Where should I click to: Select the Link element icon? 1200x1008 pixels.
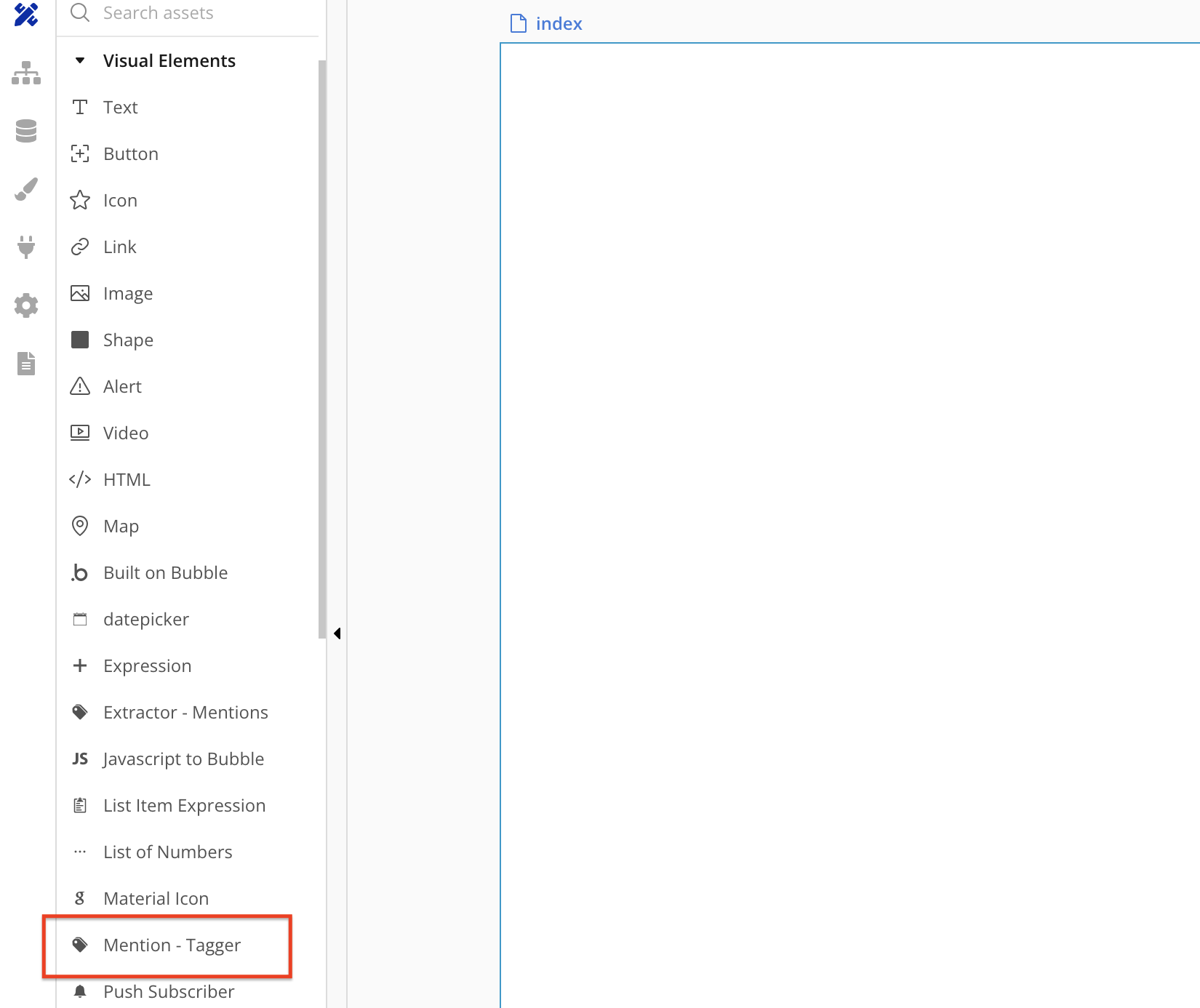(x=80, y=247)
